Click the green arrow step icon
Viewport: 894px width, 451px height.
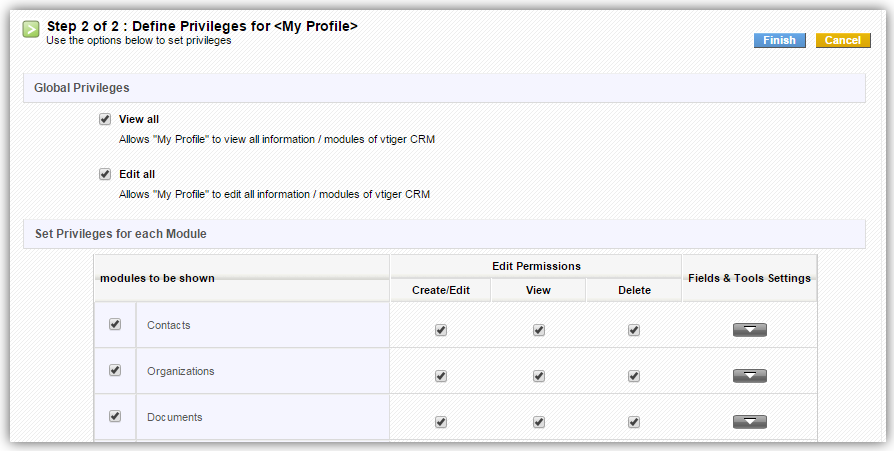coord(32,30)
